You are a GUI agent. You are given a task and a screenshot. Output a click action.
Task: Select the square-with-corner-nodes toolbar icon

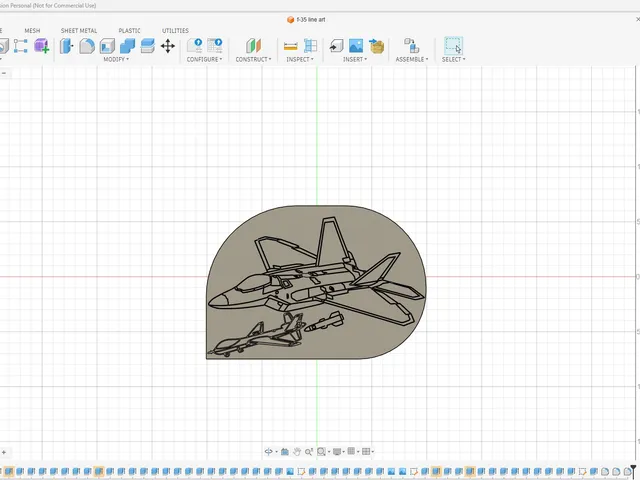[x=20, y=46]
